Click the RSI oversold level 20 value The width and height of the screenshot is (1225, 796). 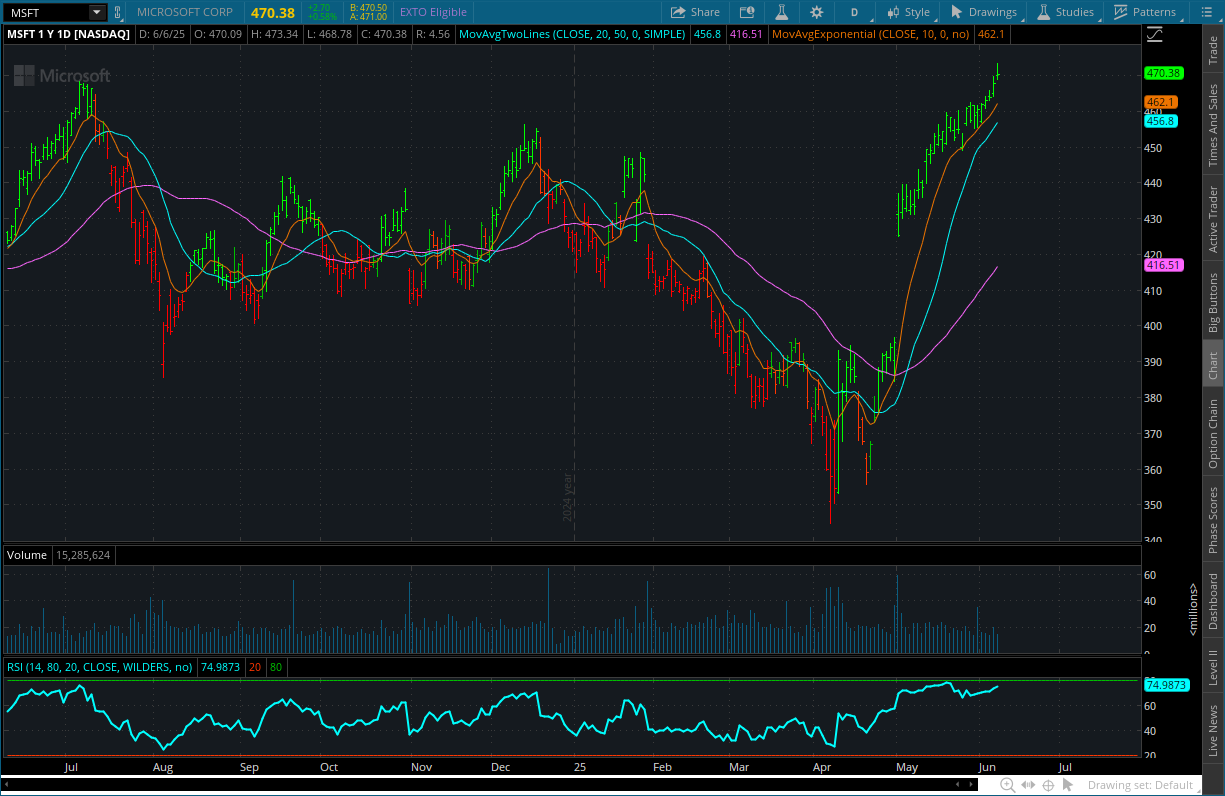(x=255, y=667)
